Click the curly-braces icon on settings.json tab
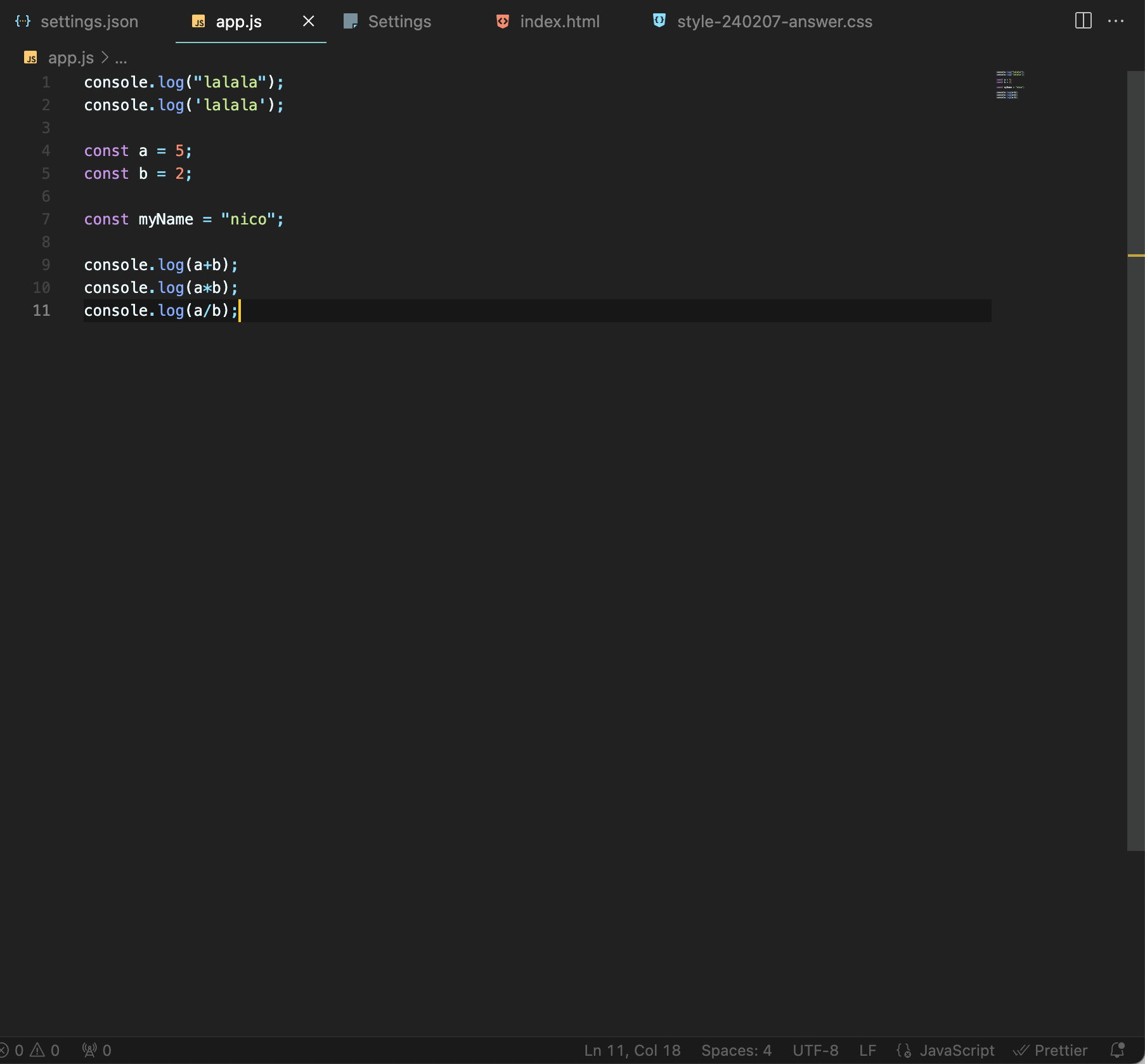The width and height of the screenshot is (1145, 1064). [x=23, y=21]
